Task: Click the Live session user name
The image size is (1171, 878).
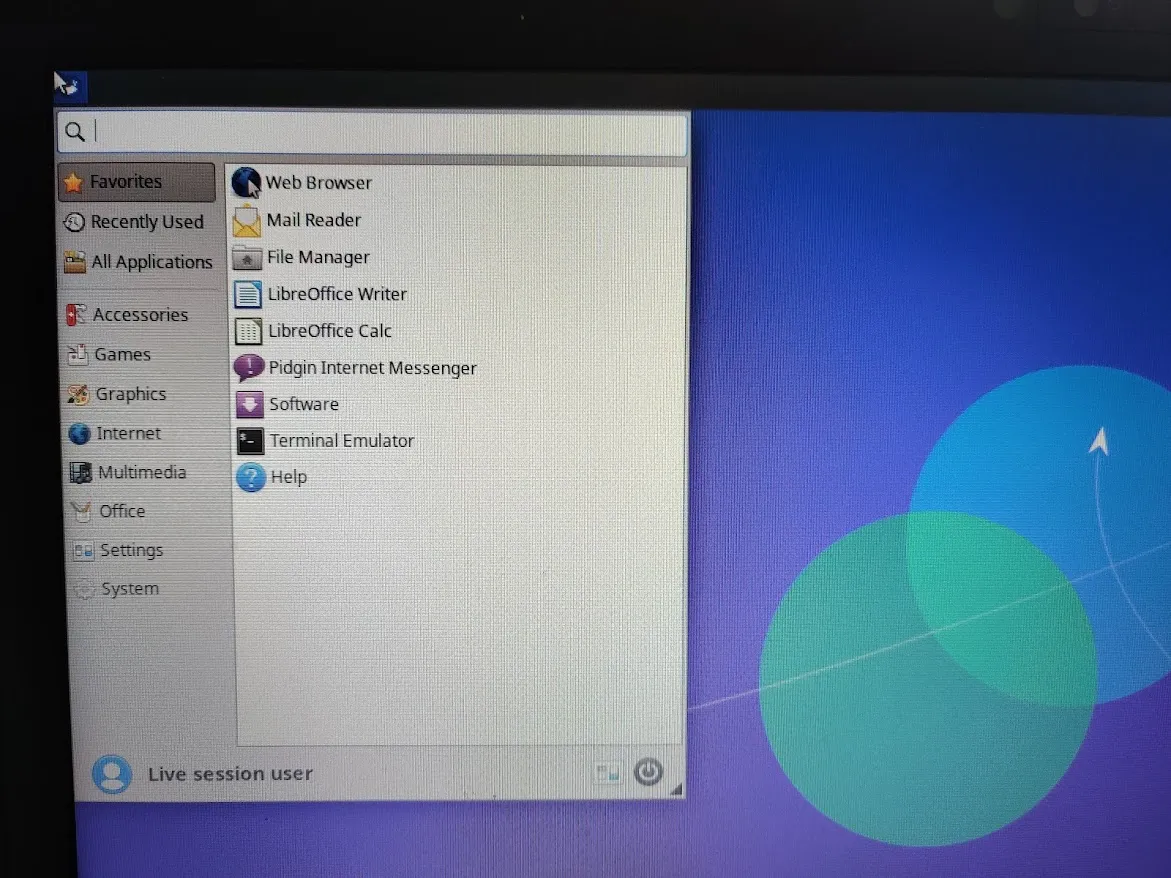Action: pyautogui.click(x=230, y=774)
